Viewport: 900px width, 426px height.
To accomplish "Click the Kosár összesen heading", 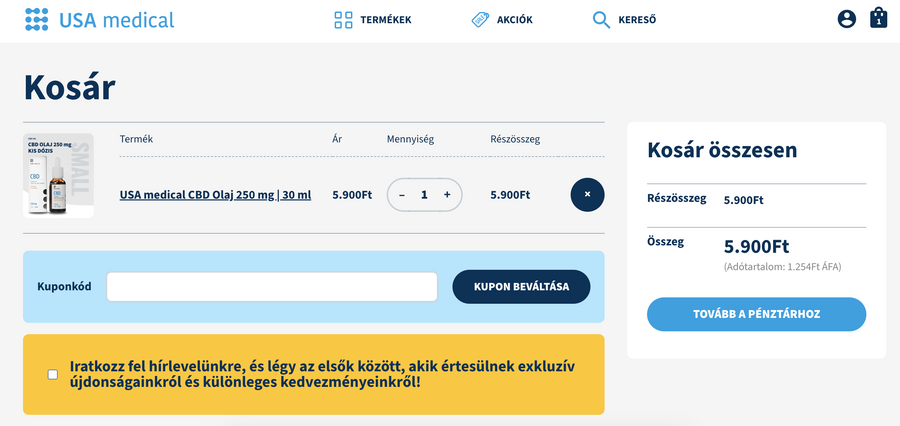I will tap(722, 150).
